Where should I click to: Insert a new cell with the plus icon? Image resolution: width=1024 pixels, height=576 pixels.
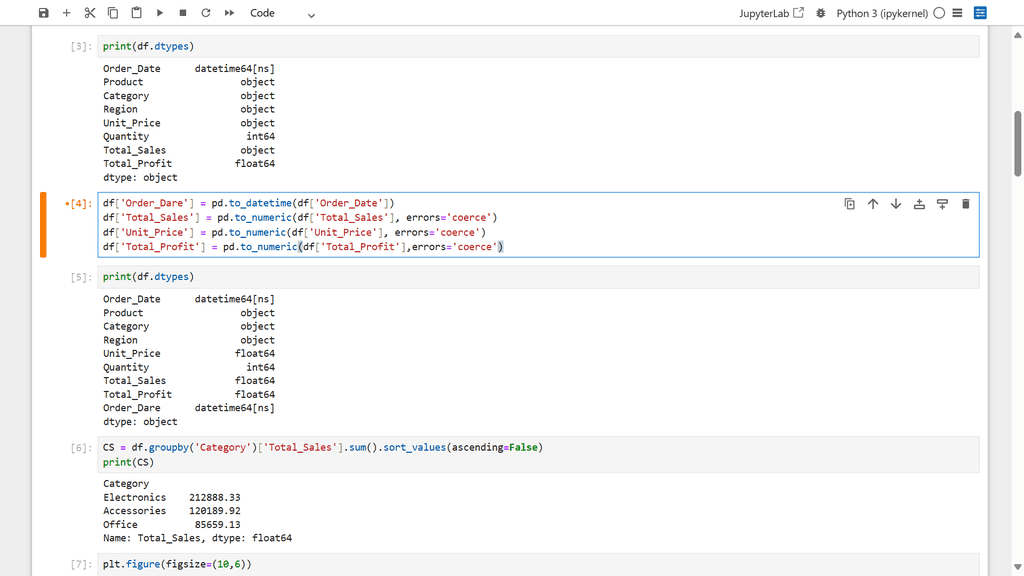67,13
